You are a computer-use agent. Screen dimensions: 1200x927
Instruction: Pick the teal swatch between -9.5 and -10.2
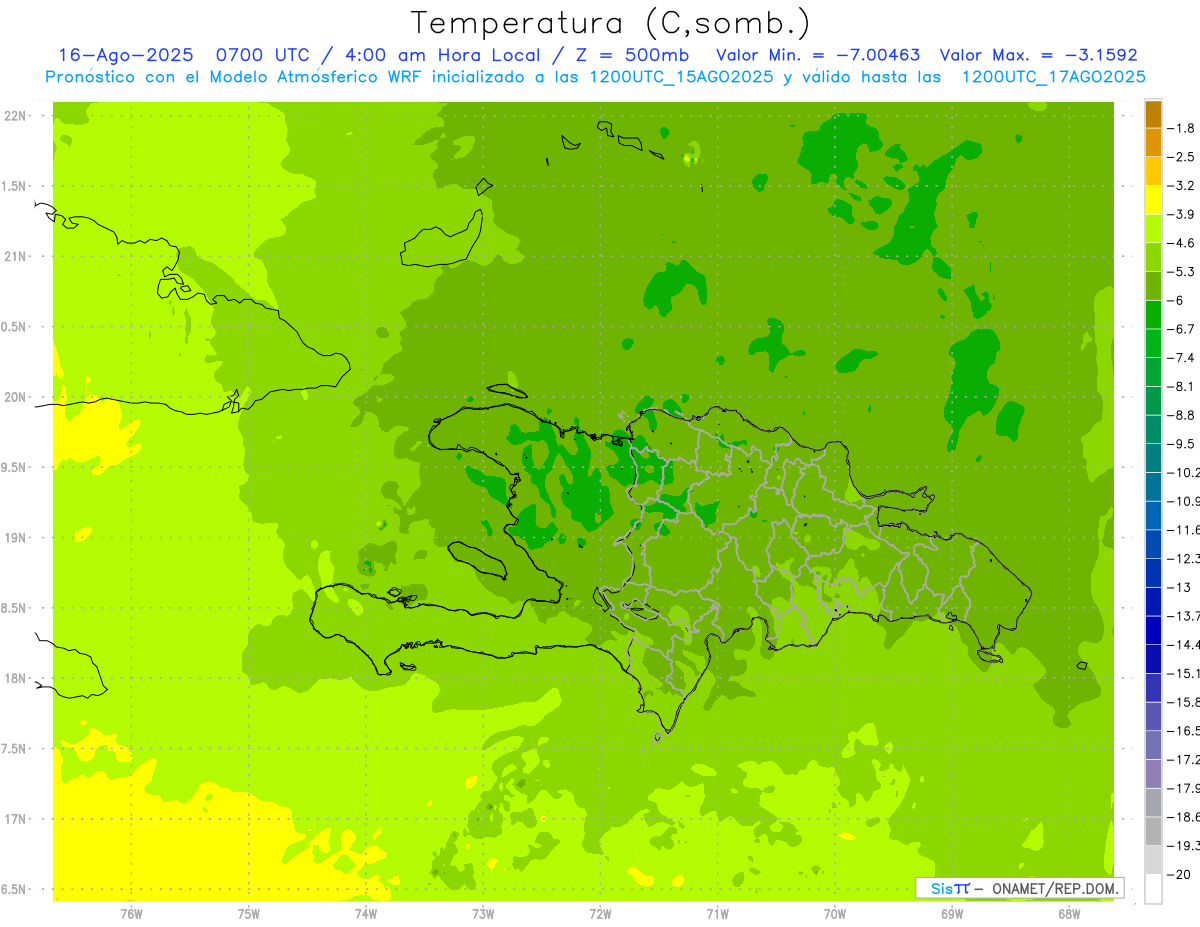tap(1153, 458)
